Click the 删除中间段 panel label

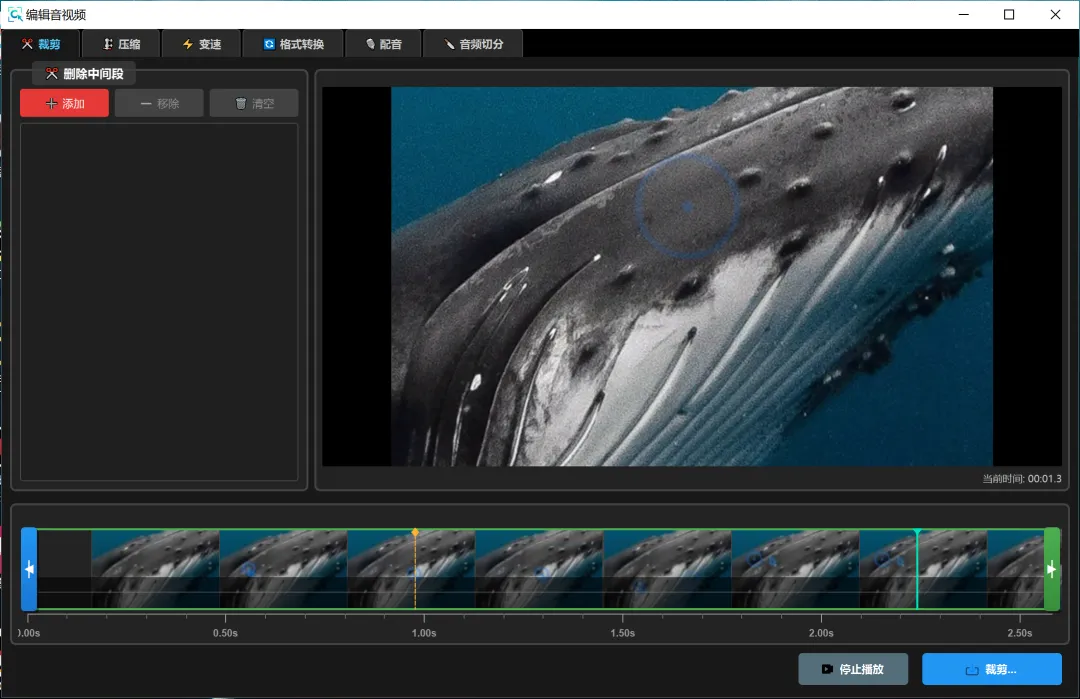(84, 74)
